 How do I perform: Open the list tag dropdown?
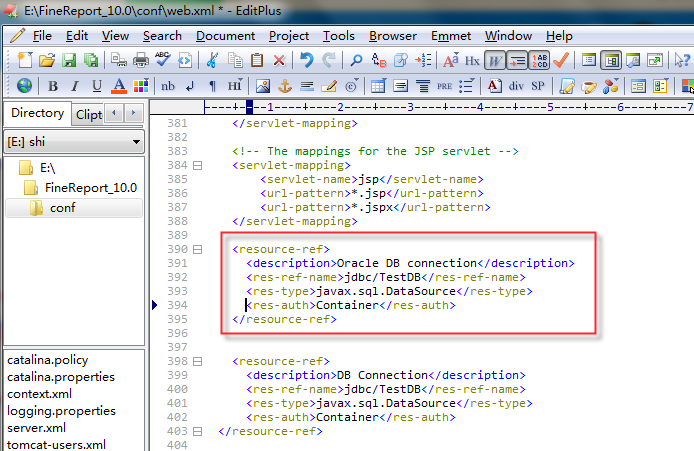(467, 86)
